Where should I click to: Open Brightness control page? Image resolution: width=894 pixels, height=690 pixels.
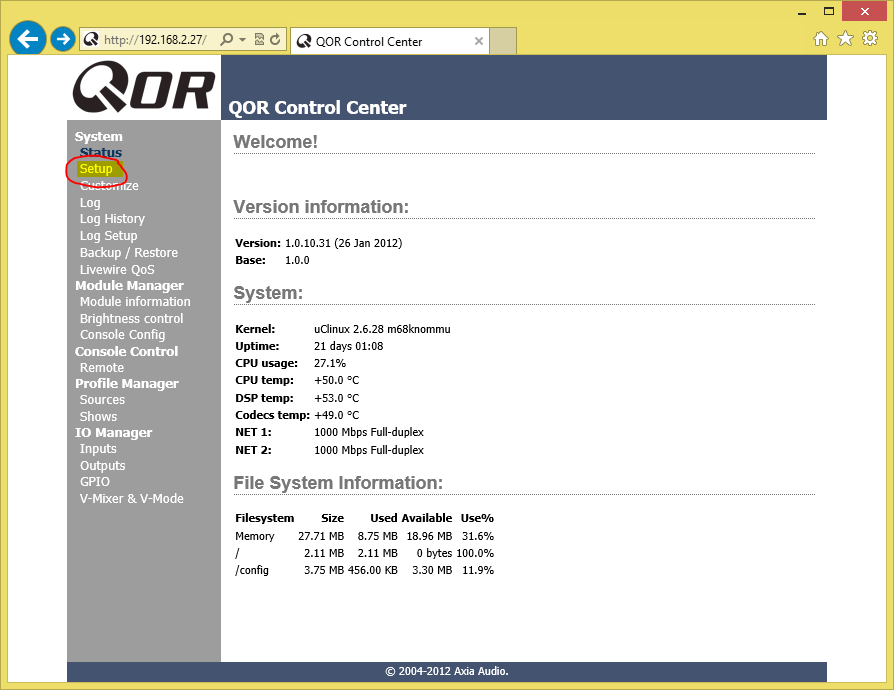coord(131,319)
